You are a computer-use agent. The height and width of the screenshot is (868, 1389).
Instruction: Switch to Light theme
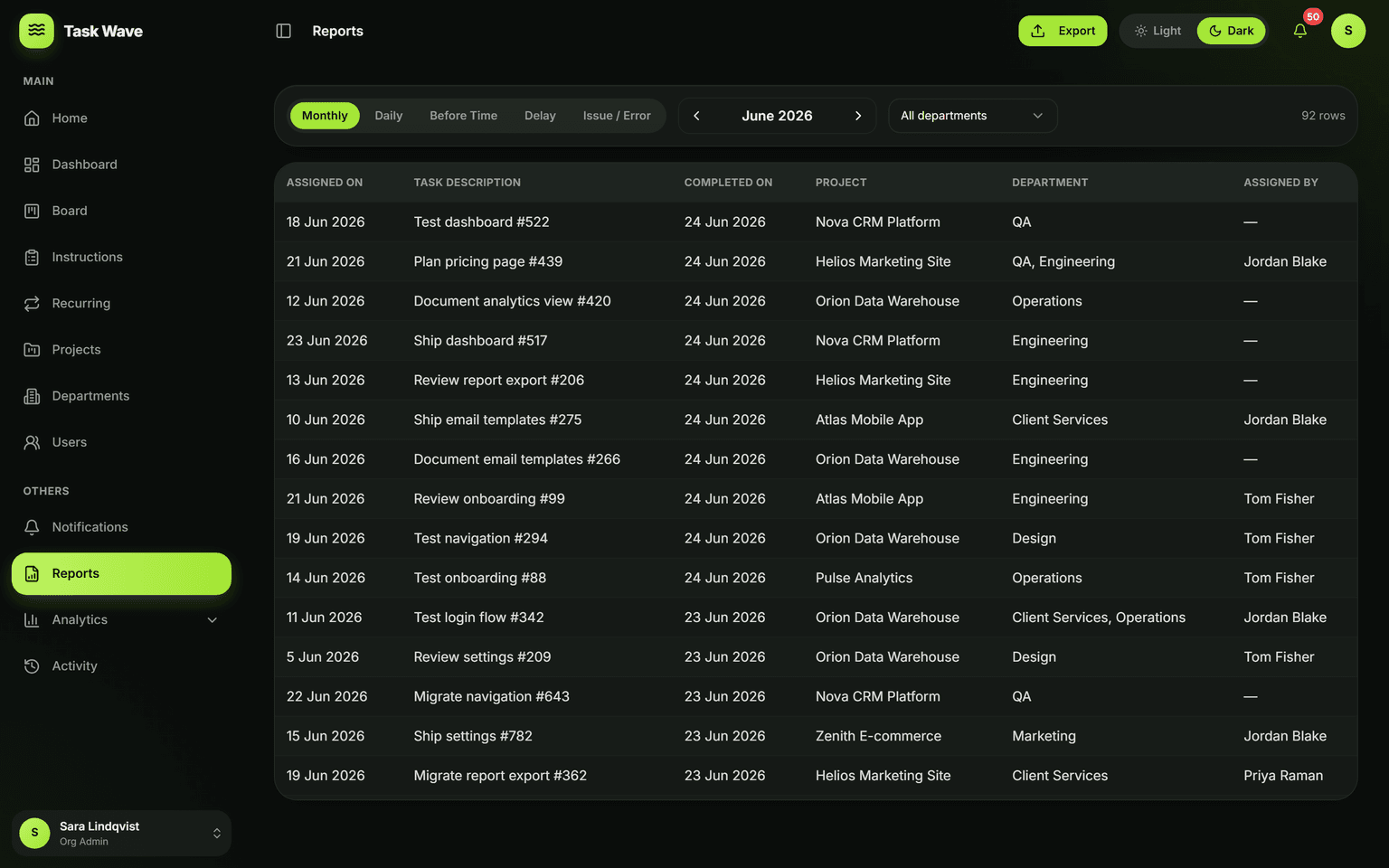click(1158, 31)
